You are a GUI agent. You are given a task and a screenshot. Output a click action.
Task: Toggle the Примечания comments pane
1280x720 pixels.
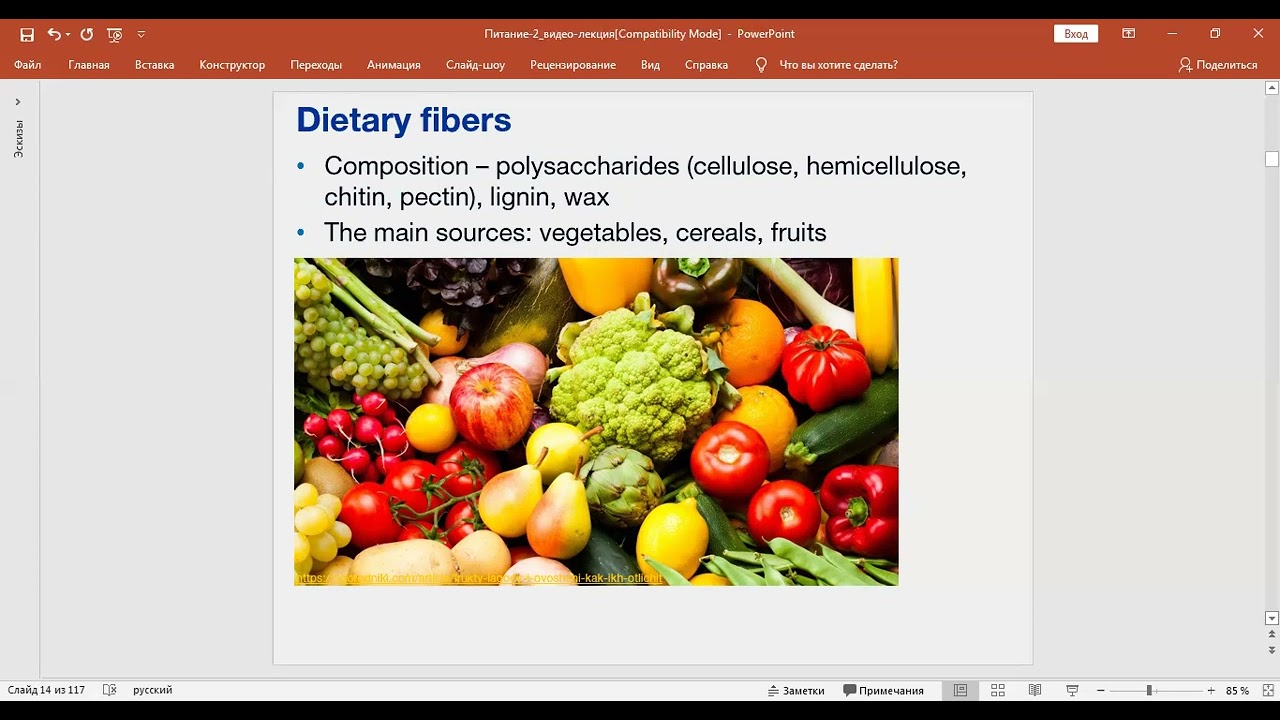point(884,690)
